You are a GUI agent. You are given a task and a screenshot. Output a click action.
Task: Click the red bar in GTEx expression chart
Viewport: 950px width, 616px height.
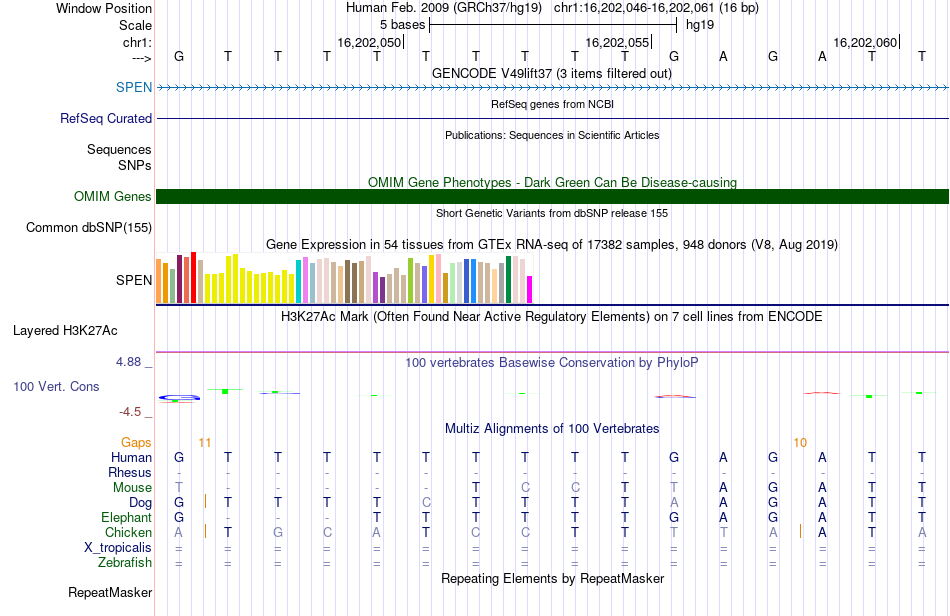pyautogui.click(x=193, y=277)
